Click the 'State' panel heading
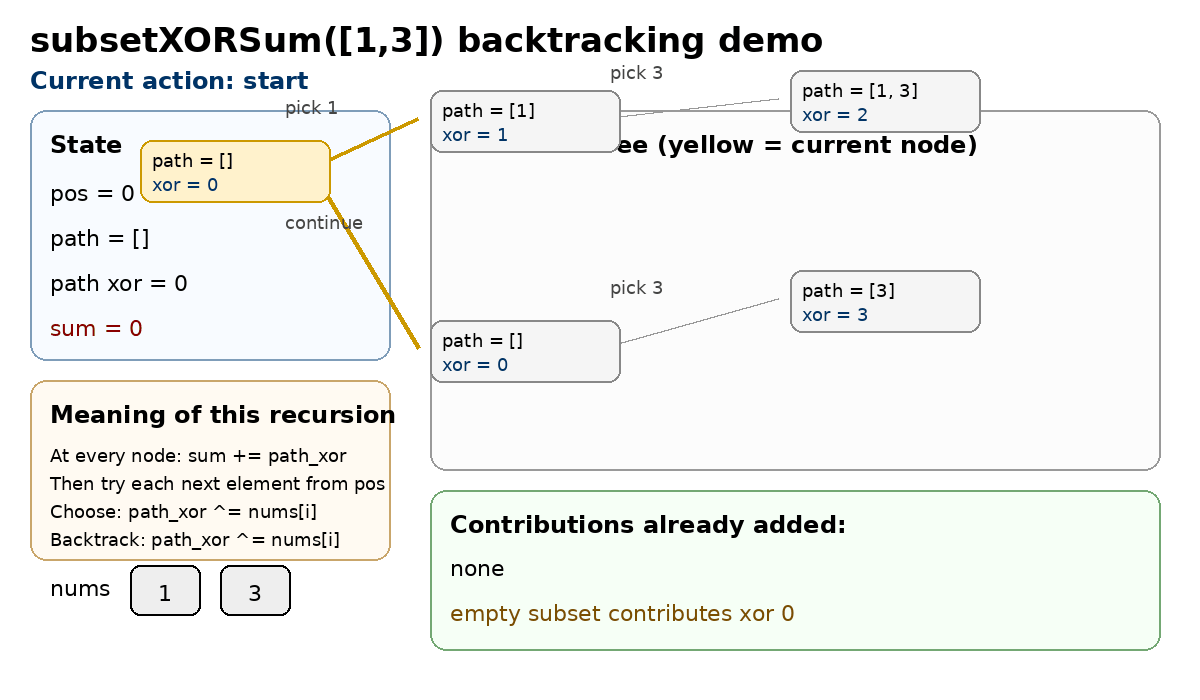Screen dimensions: 1200x700 click(x=86, y=145)
